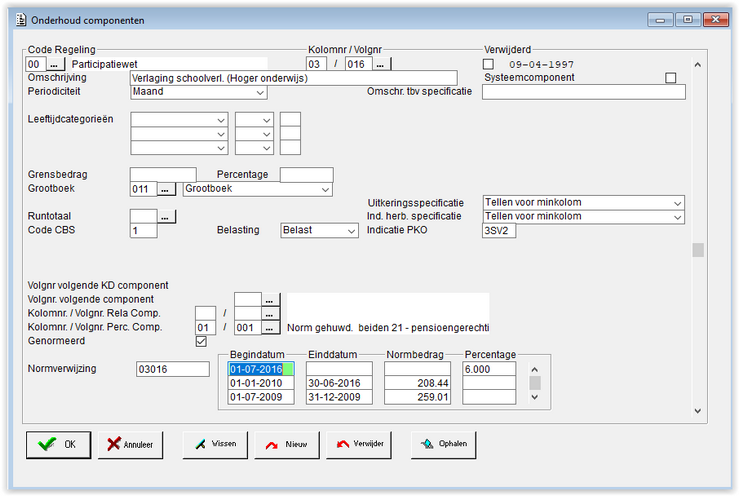
Task: Open the second Leeftijdcategorieën wide dropdown
Action: 179,133
